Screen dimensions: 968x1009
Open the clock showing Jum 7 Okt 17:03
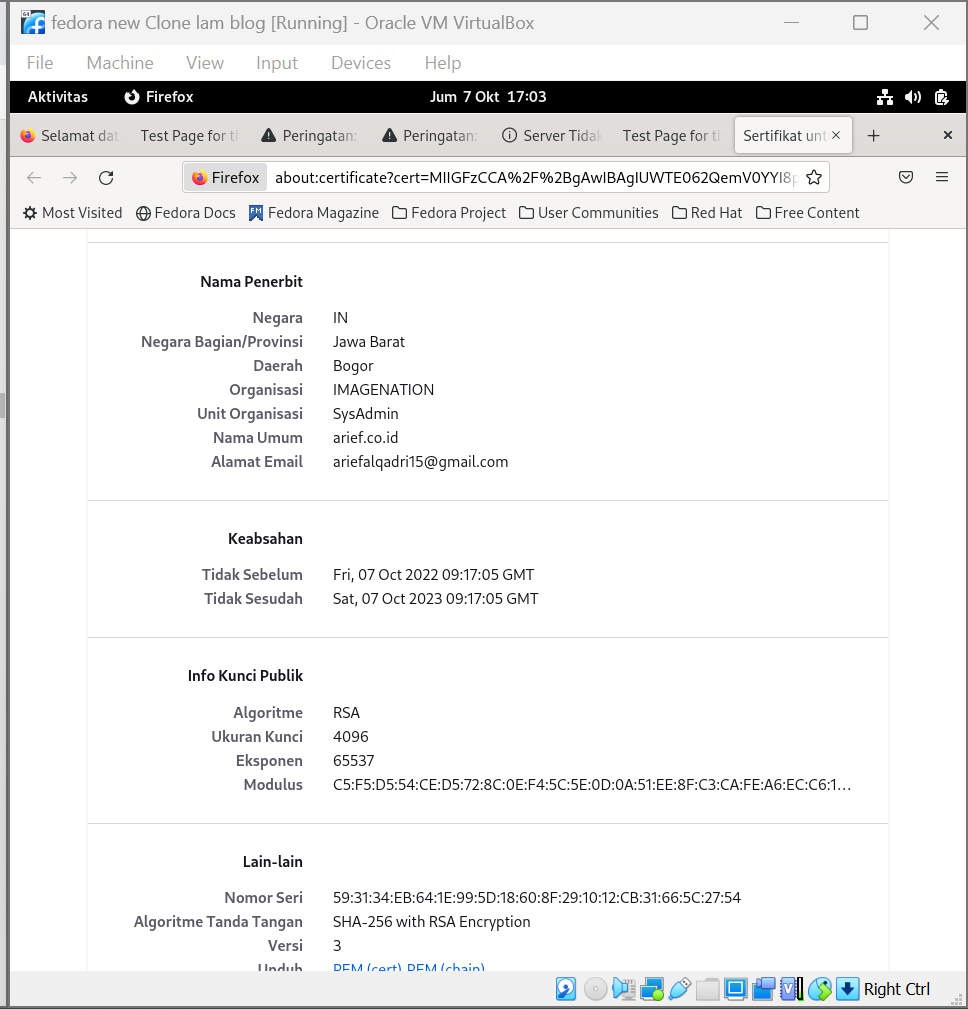click(x=488, y=97)
